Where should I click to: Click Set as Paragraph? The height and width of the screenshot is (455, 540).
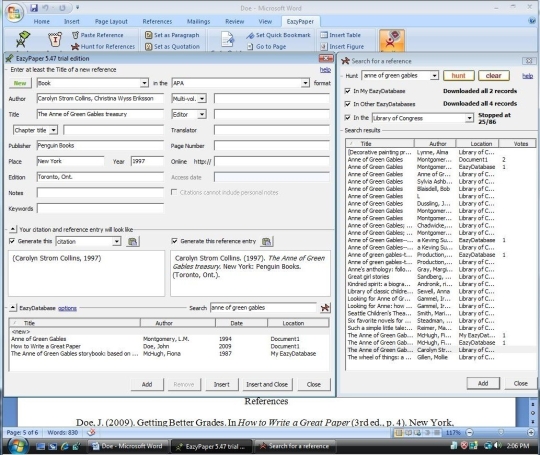coord(172,35)
